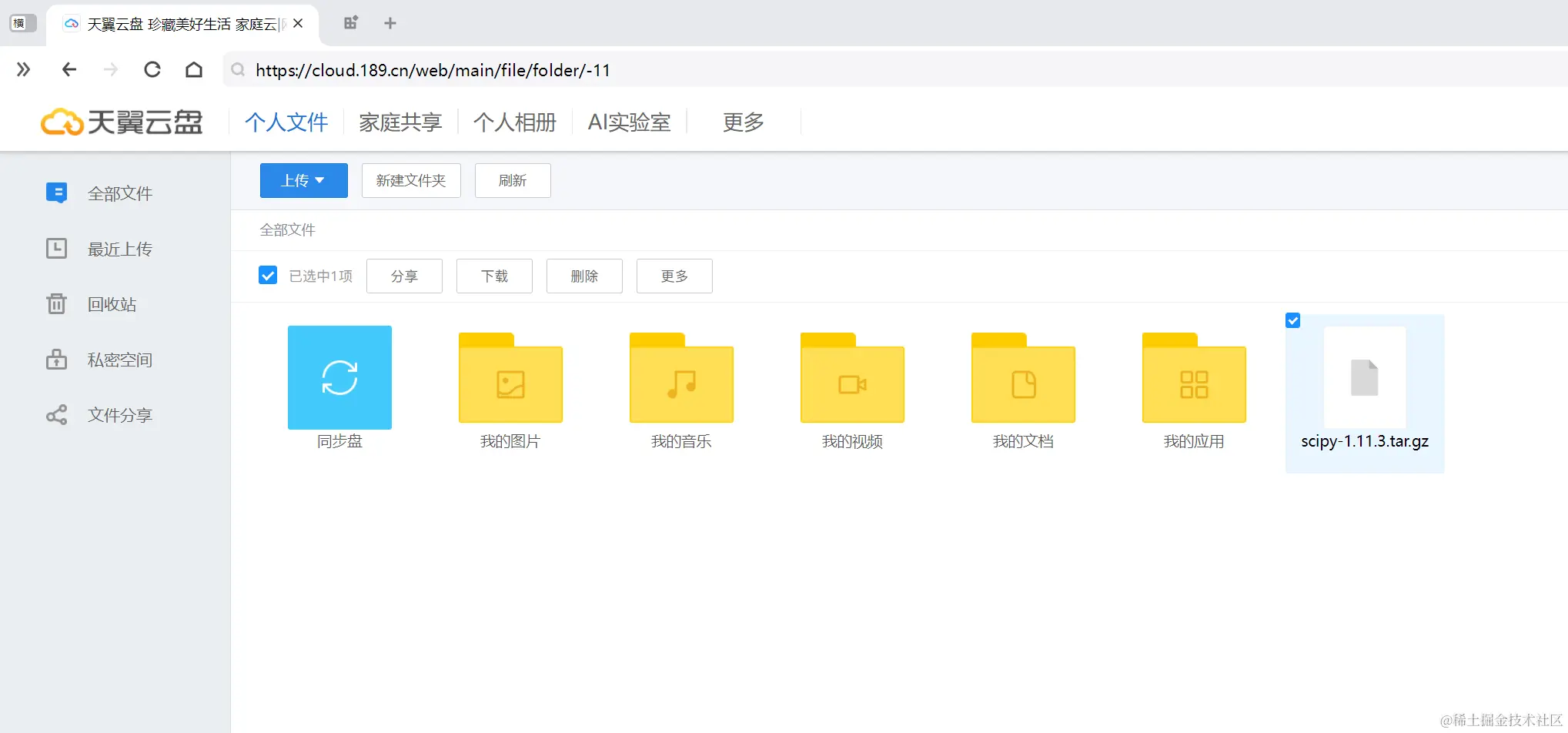
Task: Switch to AI实验室 tab
Action: tap(630, 122)
